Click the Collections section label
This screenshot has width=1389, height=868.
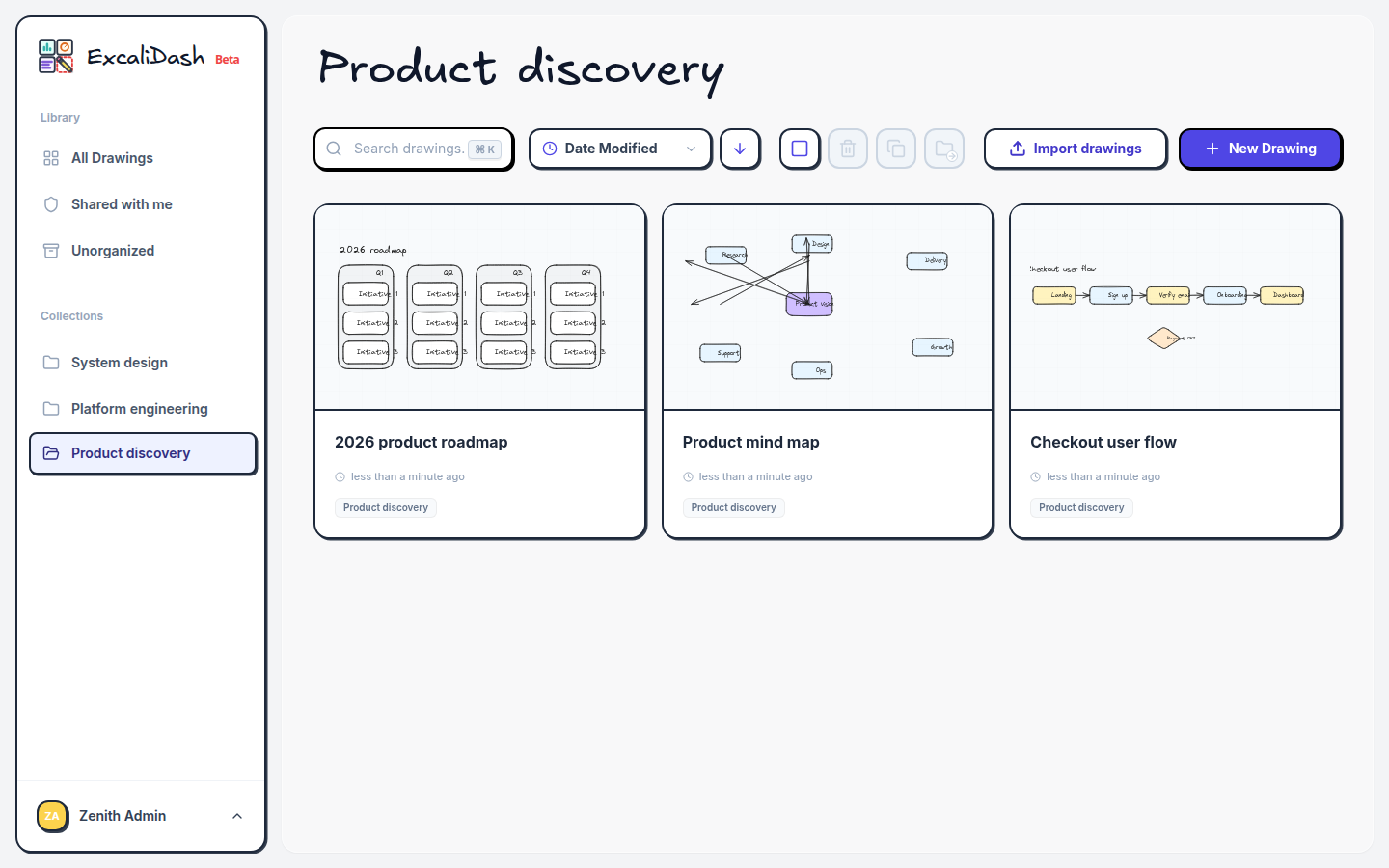71,316
